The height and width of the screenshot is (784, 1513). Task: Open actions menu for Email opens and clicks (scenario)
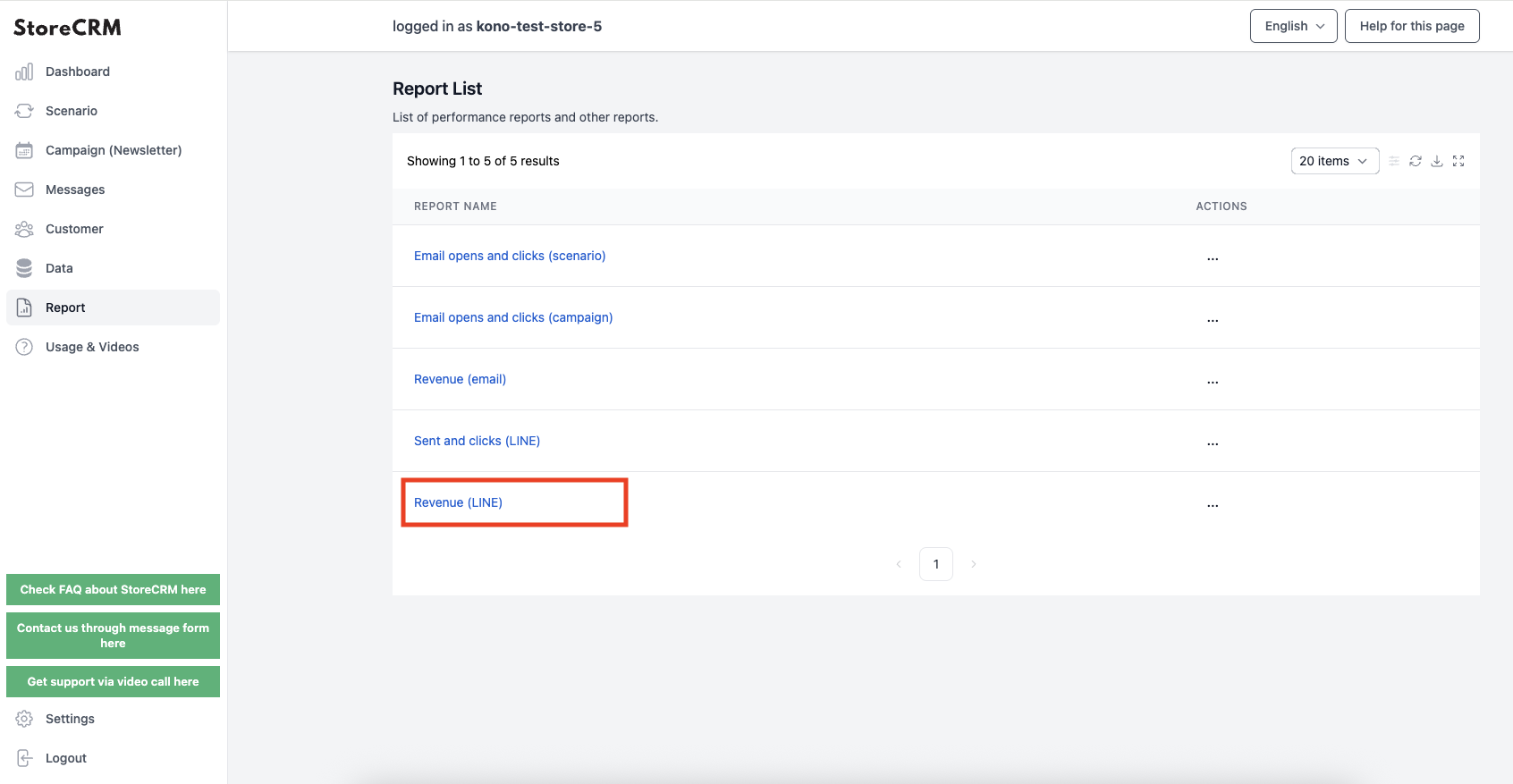pos(1213,257)
